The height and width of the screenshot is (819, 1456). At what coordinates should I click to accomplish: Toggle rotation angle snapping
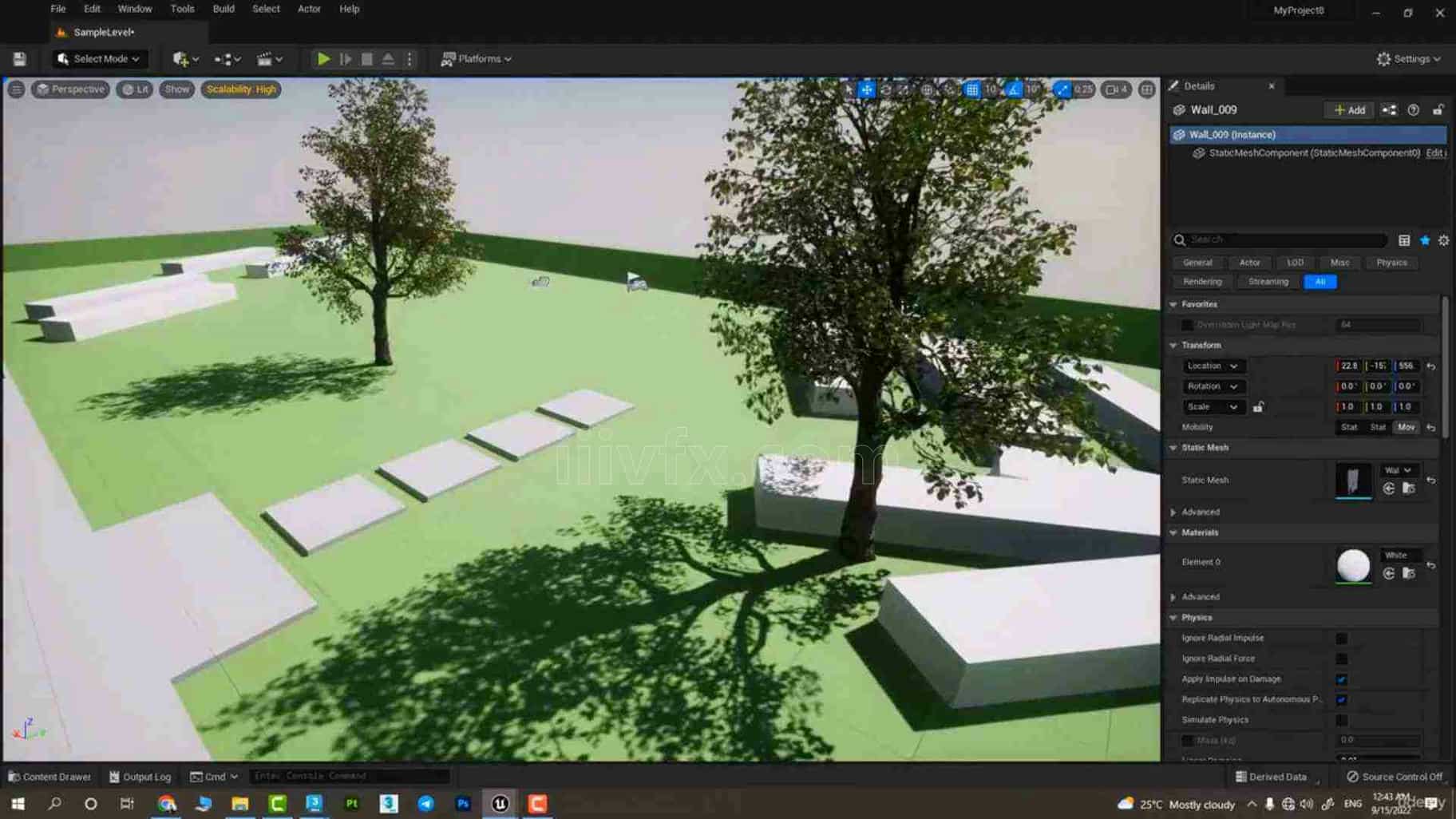click(x=1013, y=89)
